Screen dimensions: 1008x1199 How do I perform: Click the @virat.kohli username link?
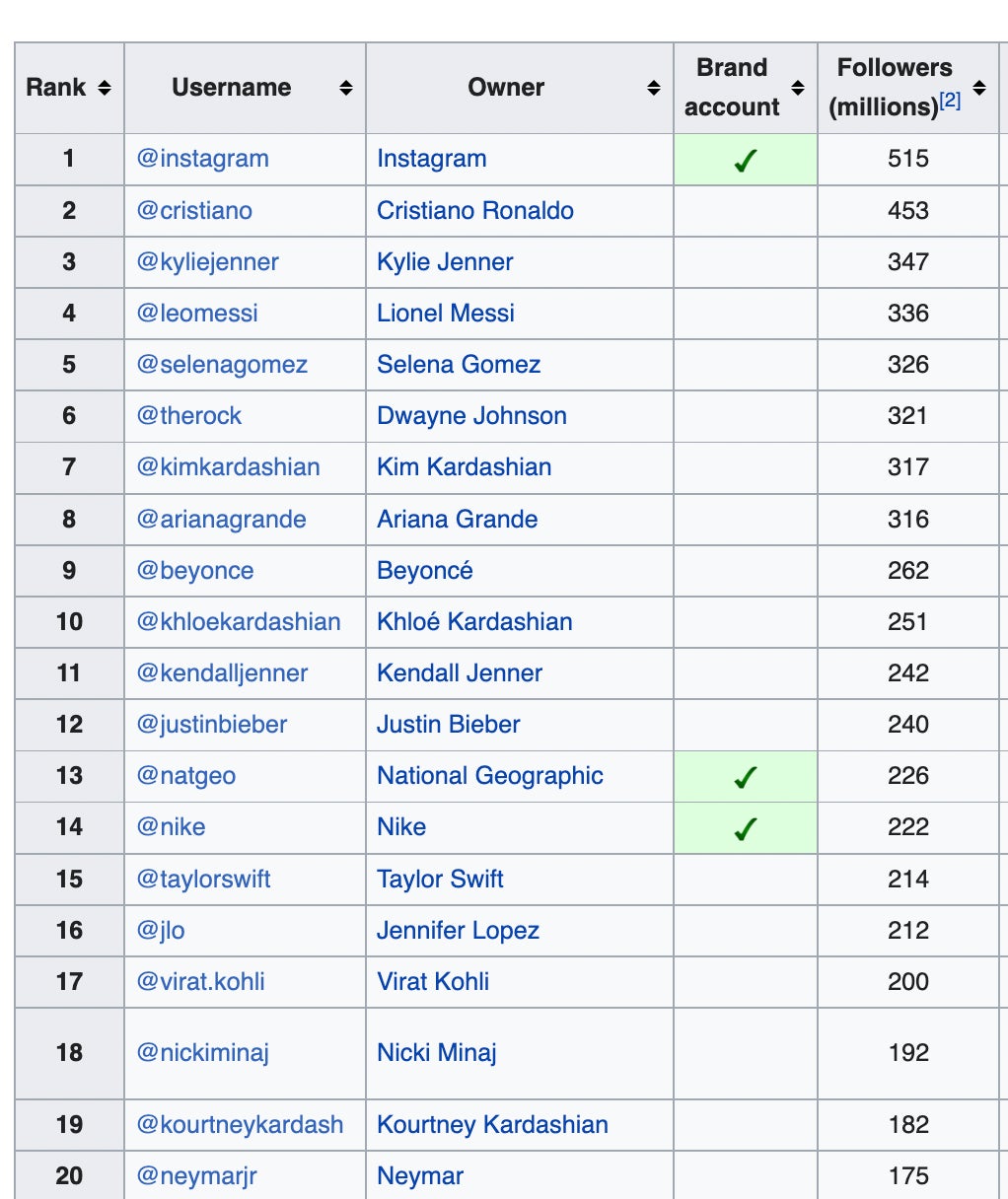click(201, 982)
